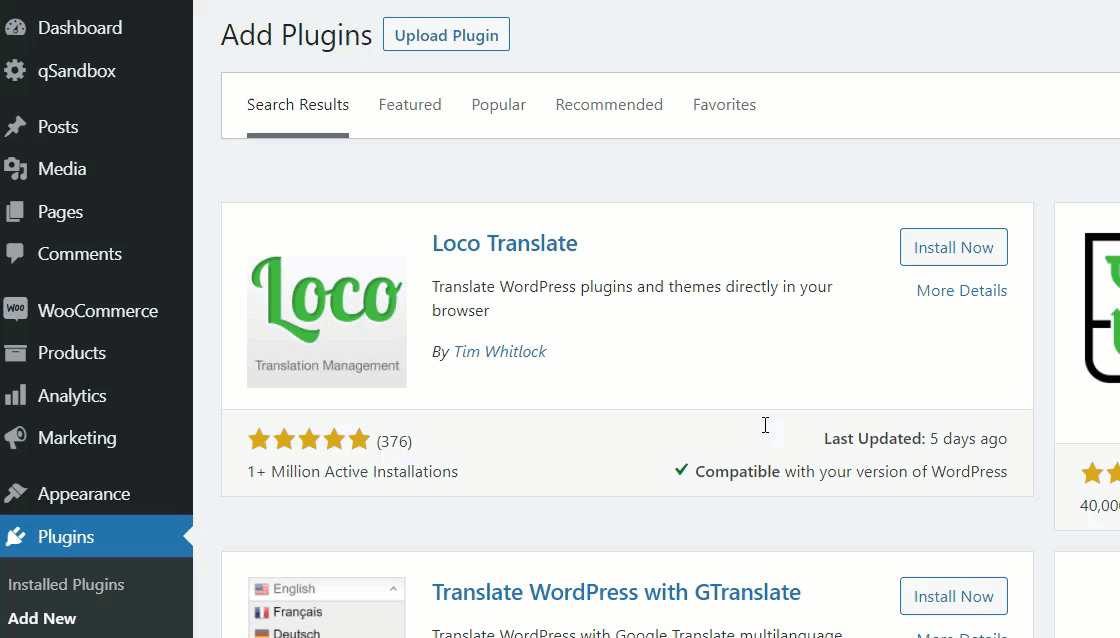Click the Appearance paintbrush icon

(15, 494)
